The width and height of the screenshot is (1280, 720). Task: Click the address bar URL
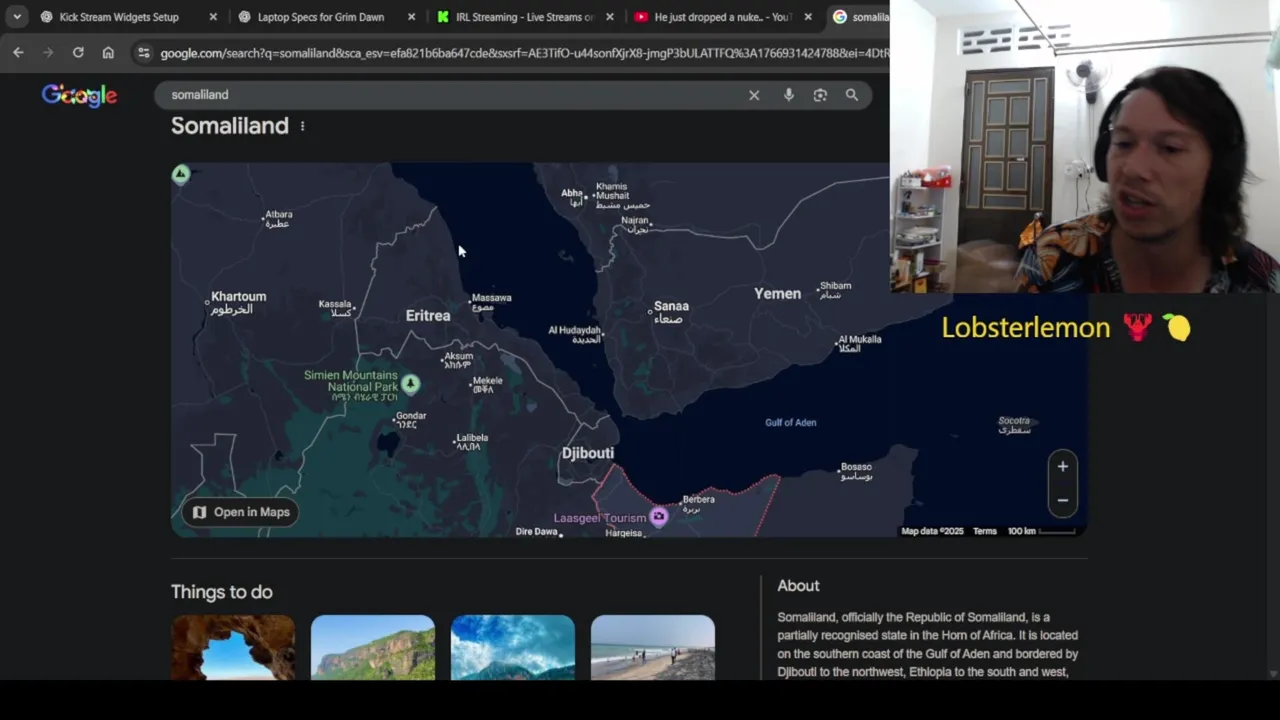(523, 53)
